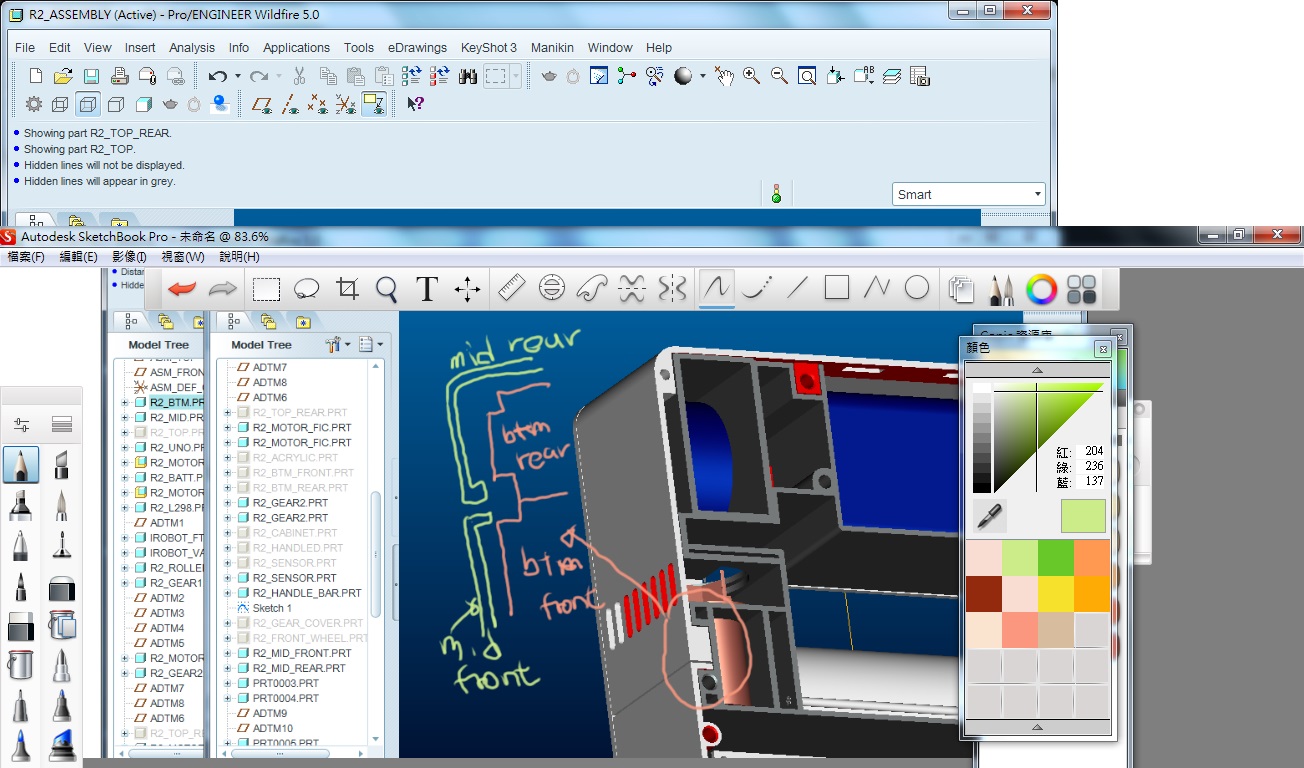Open the KeyShot 3 menu
Screen dimensions: 1304x768
(x=489, y=47)
